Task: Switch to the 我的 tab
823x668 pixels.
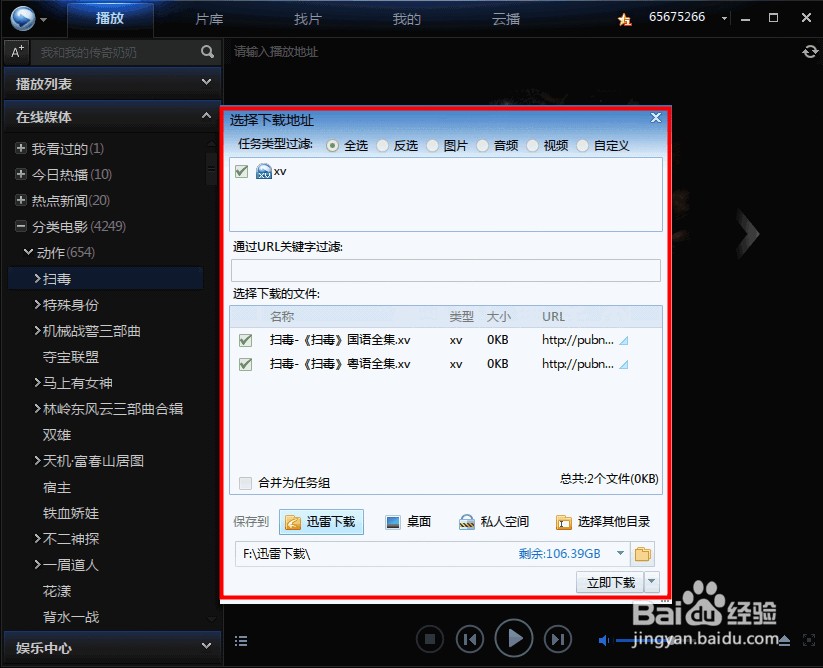Action: pos(407,19)
